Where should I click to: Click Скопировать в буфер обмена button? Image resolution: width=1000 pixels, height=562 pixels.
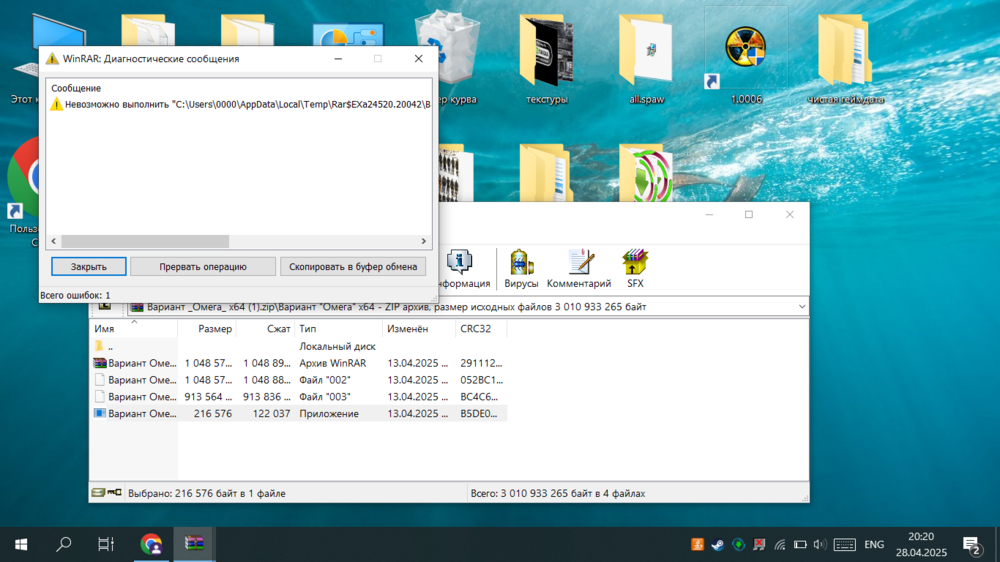[x=353, y=267]
